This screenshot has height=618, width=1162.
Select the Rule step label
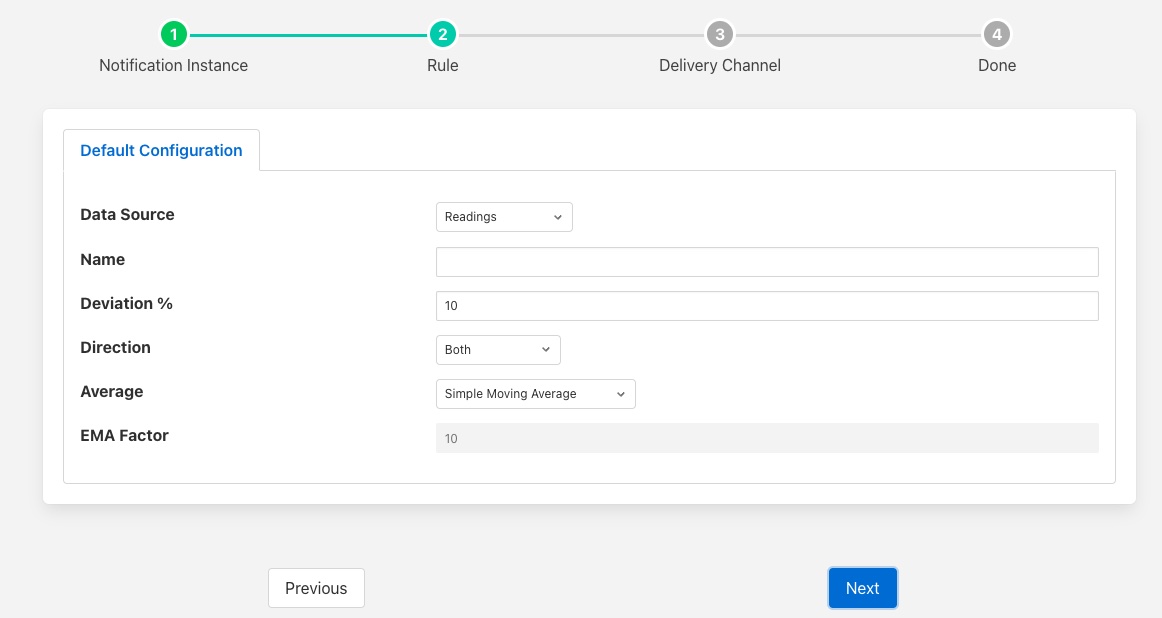click(442, 65)
